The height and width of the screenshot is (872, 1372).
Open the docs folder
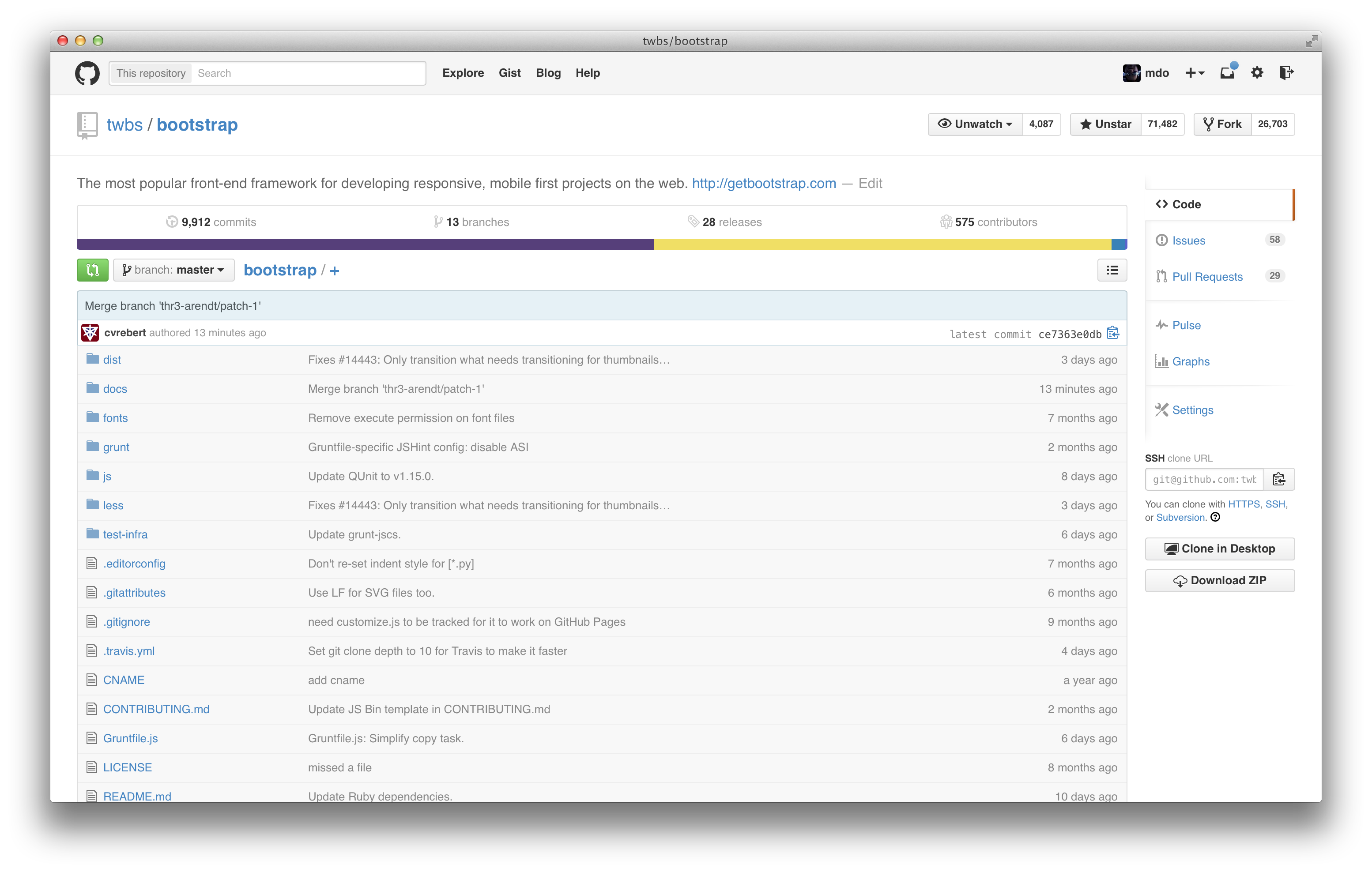(114, 389)
